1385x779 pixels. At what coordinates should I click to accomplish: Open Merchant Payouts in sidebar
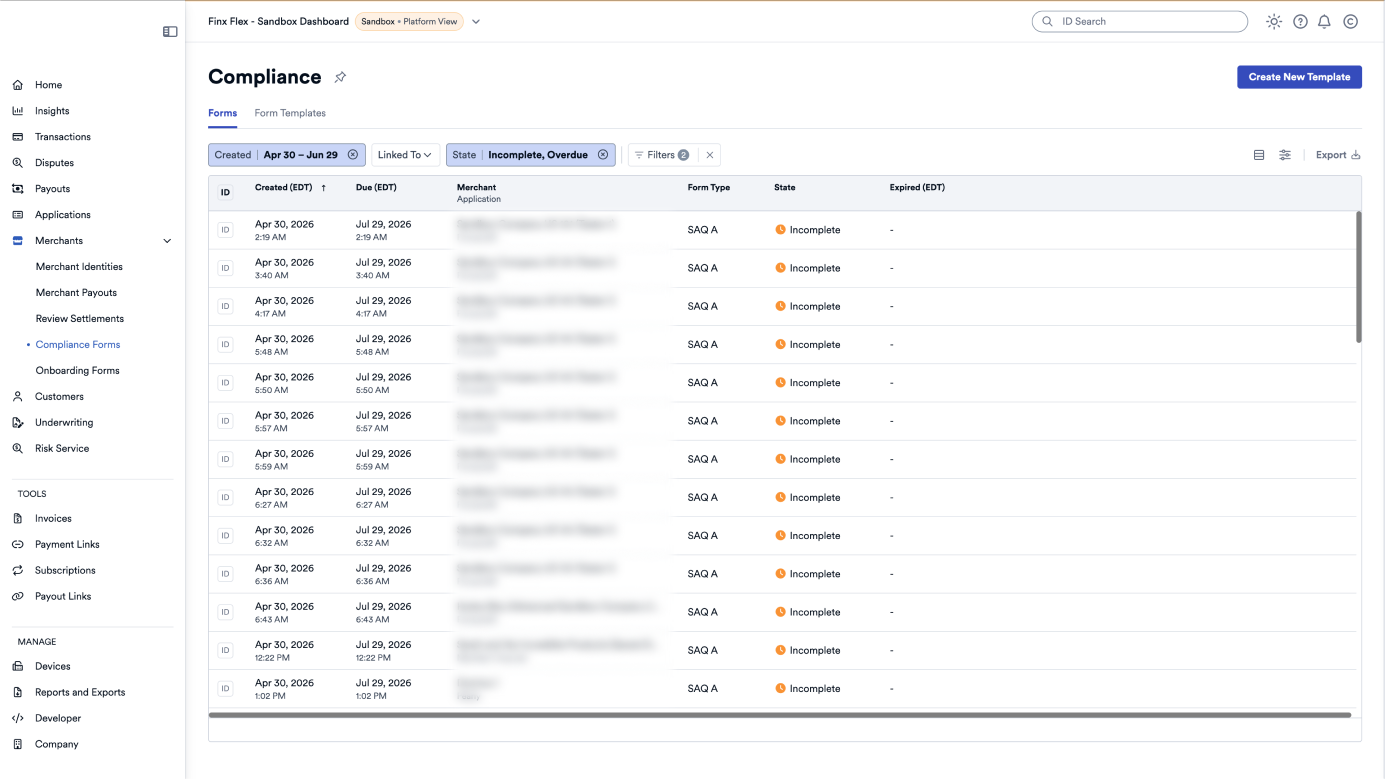pyautogui.click(x=76, y=293)
